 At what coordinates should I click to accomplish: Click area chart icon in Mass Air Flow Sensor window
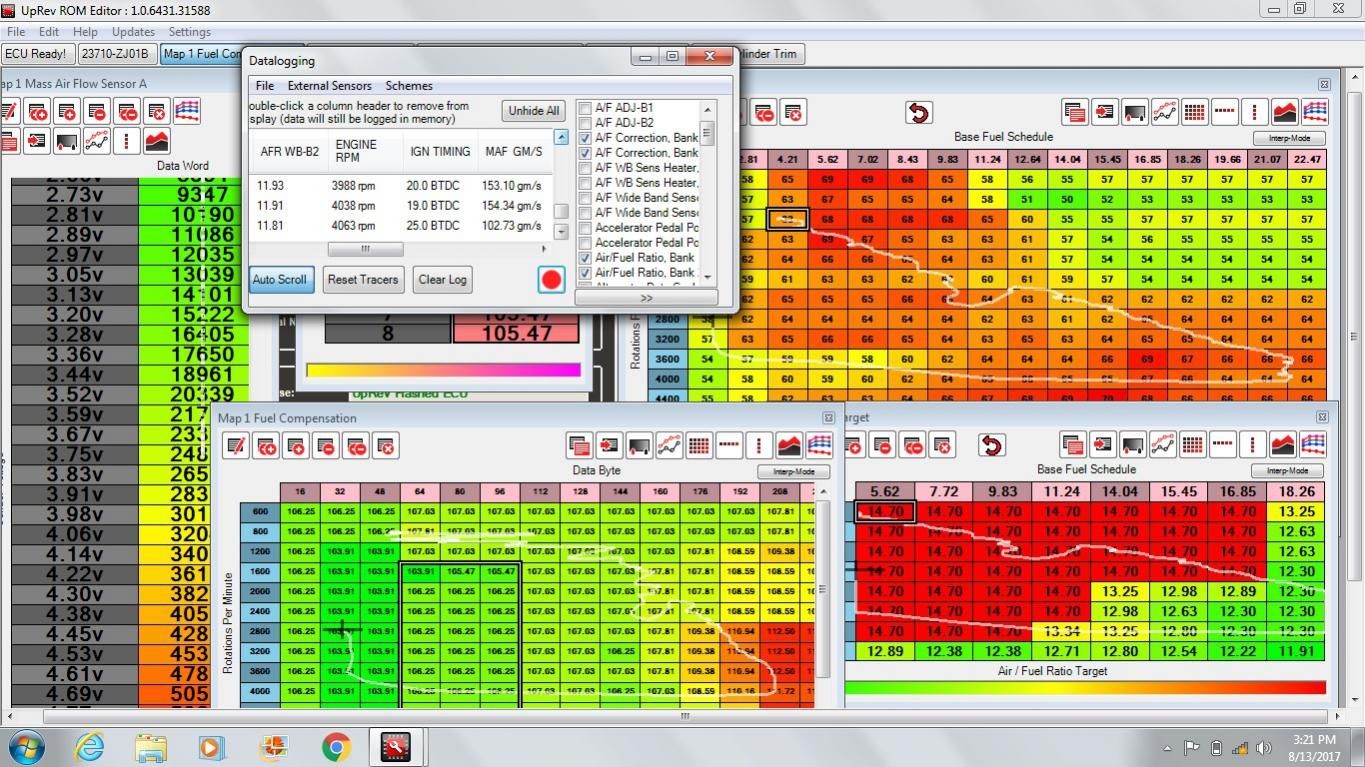point(157,141)
